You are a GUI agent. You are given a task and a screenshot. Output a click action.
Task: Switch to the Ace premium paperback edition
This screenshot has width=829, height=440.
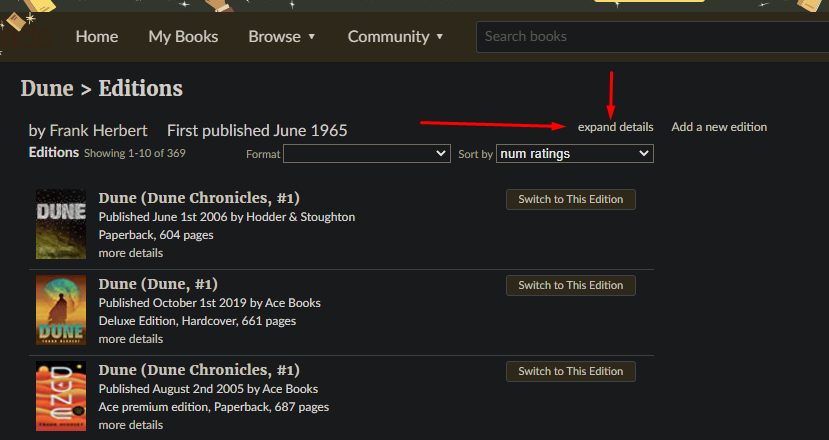click(x=570, y=371)
